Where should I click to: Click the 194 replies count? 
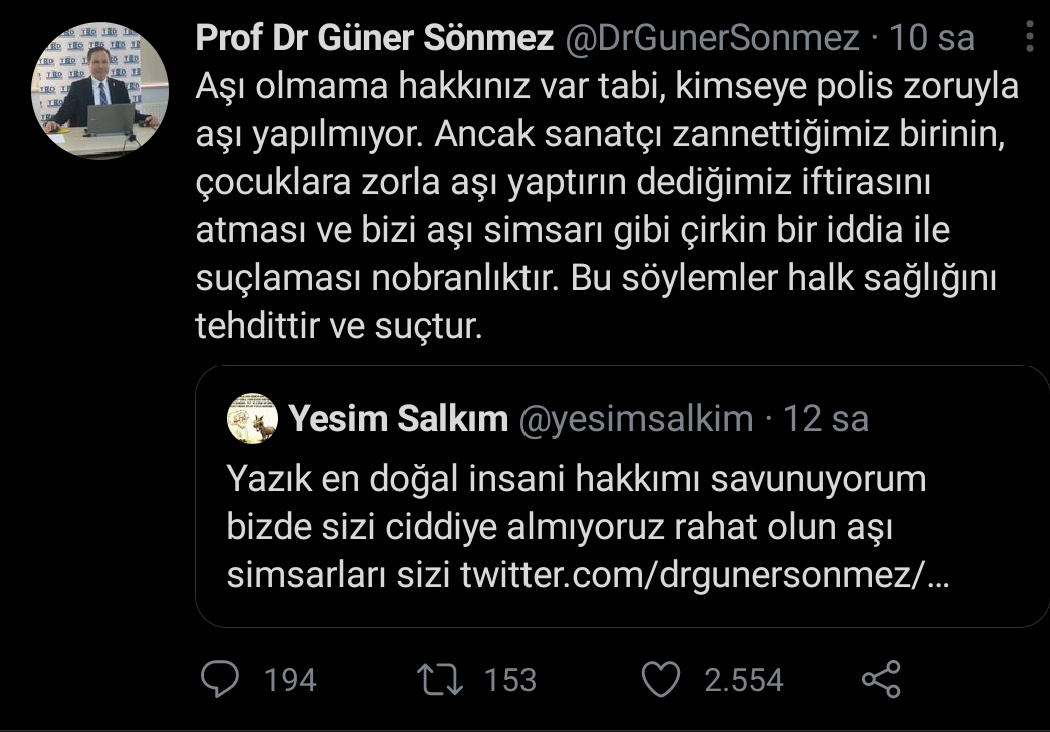tap(290, 681)
